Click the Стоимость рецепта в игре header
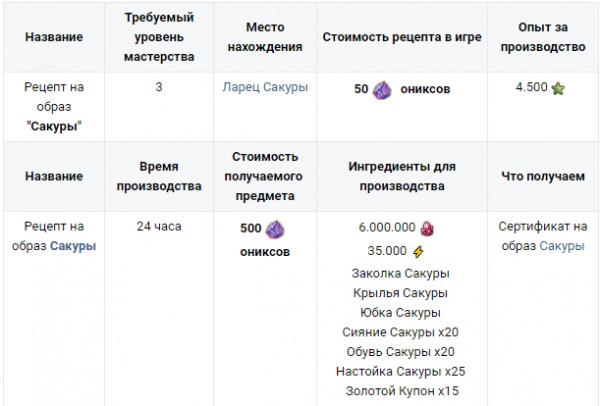Screen dimensions: 600x406 tap(401, 36)
